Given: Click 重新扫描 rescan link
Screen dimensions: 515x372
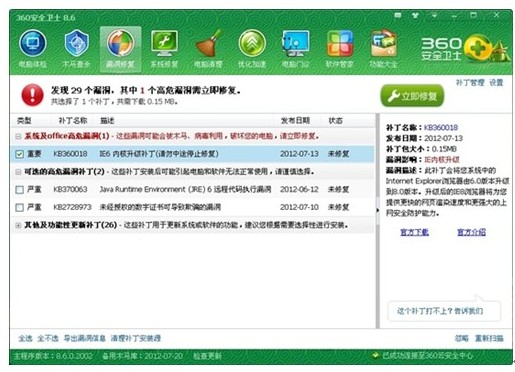Looking at the screenshot, I should (489, 338).
